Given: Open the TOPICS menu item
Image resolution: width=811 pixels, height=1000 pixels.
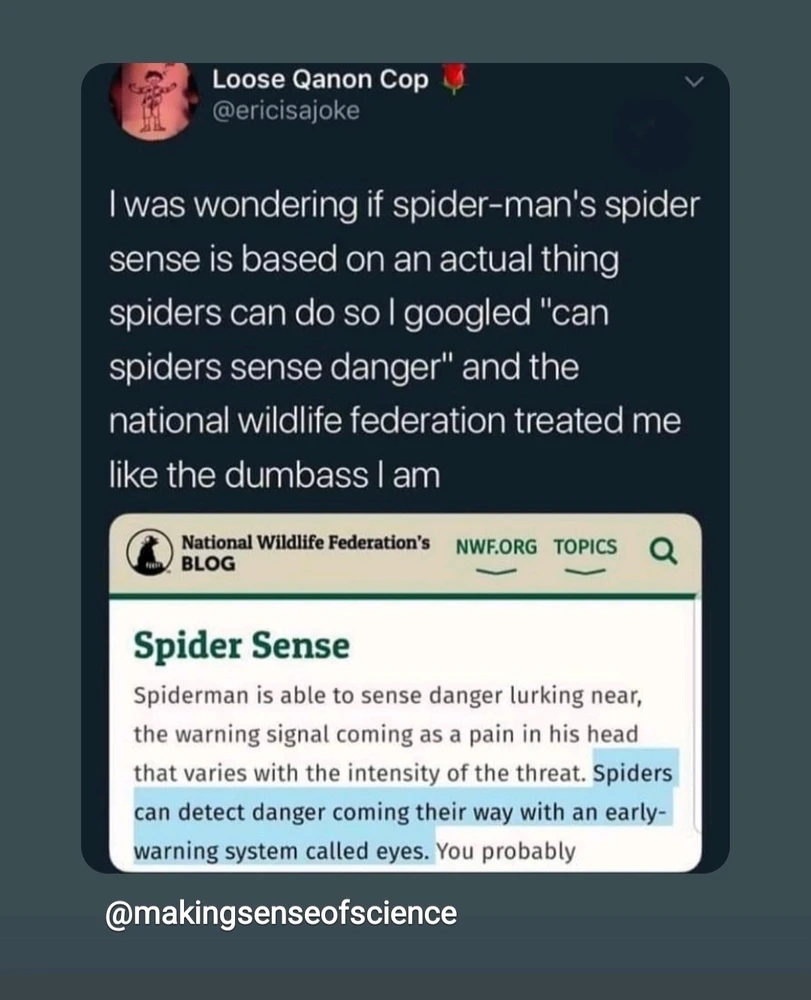Looking at the screenshot, I should pyautogui.click(x=585, y=547).
